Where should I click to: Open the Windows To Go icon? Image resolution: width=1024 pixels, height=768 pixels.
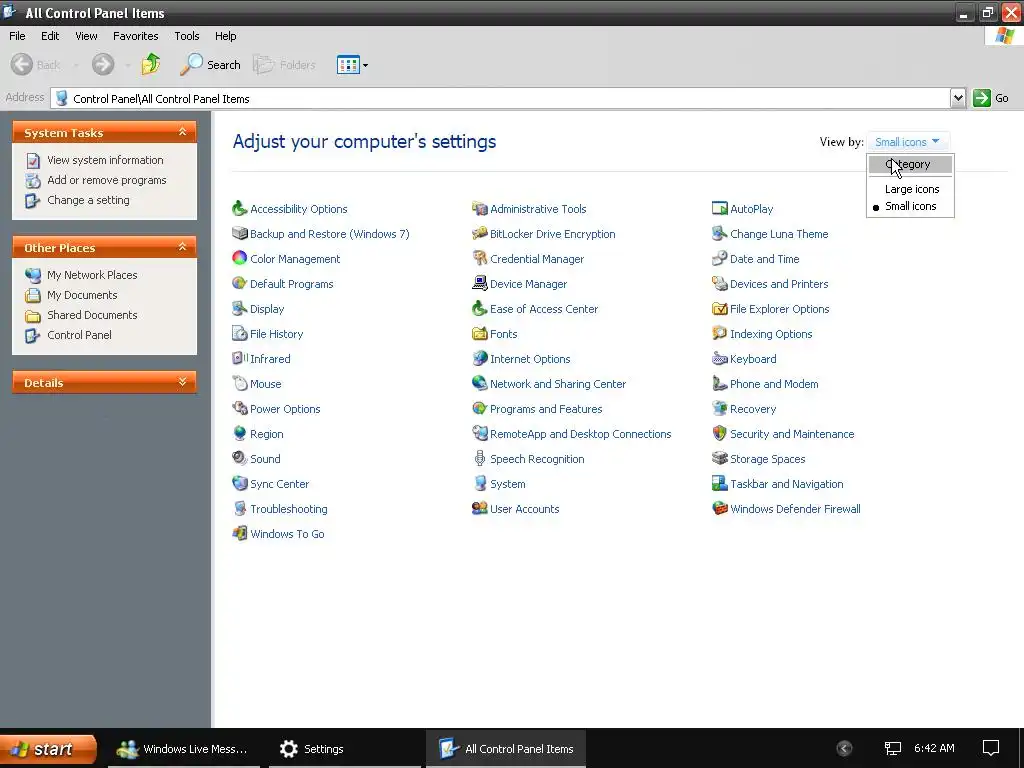[x=240, y=534]
